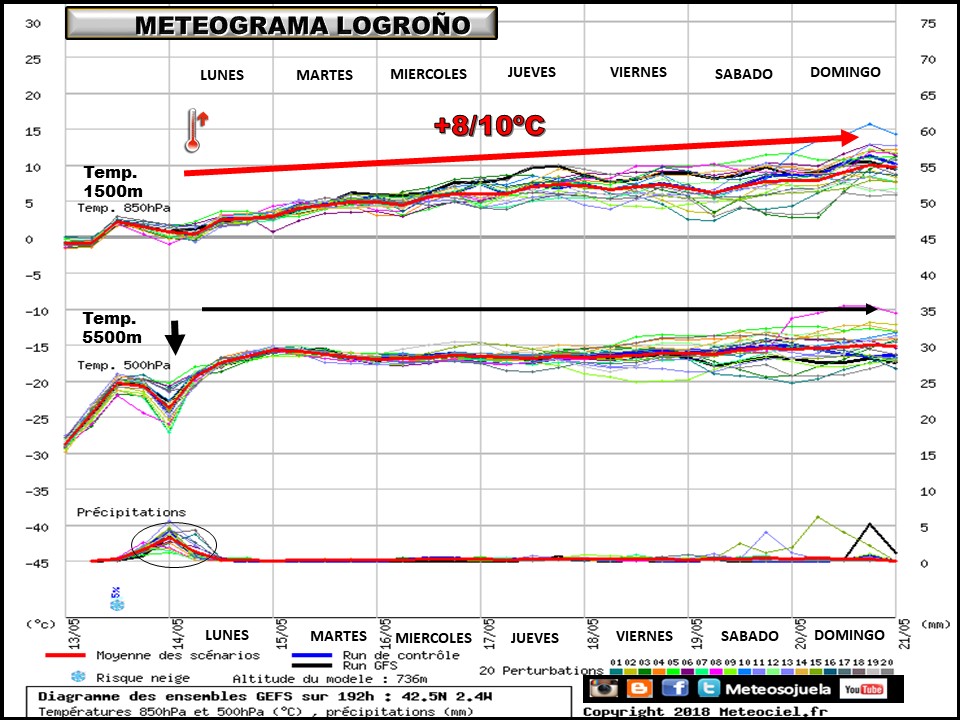Click the JUEVES header at chart top
960x720 pixels.
531,72
